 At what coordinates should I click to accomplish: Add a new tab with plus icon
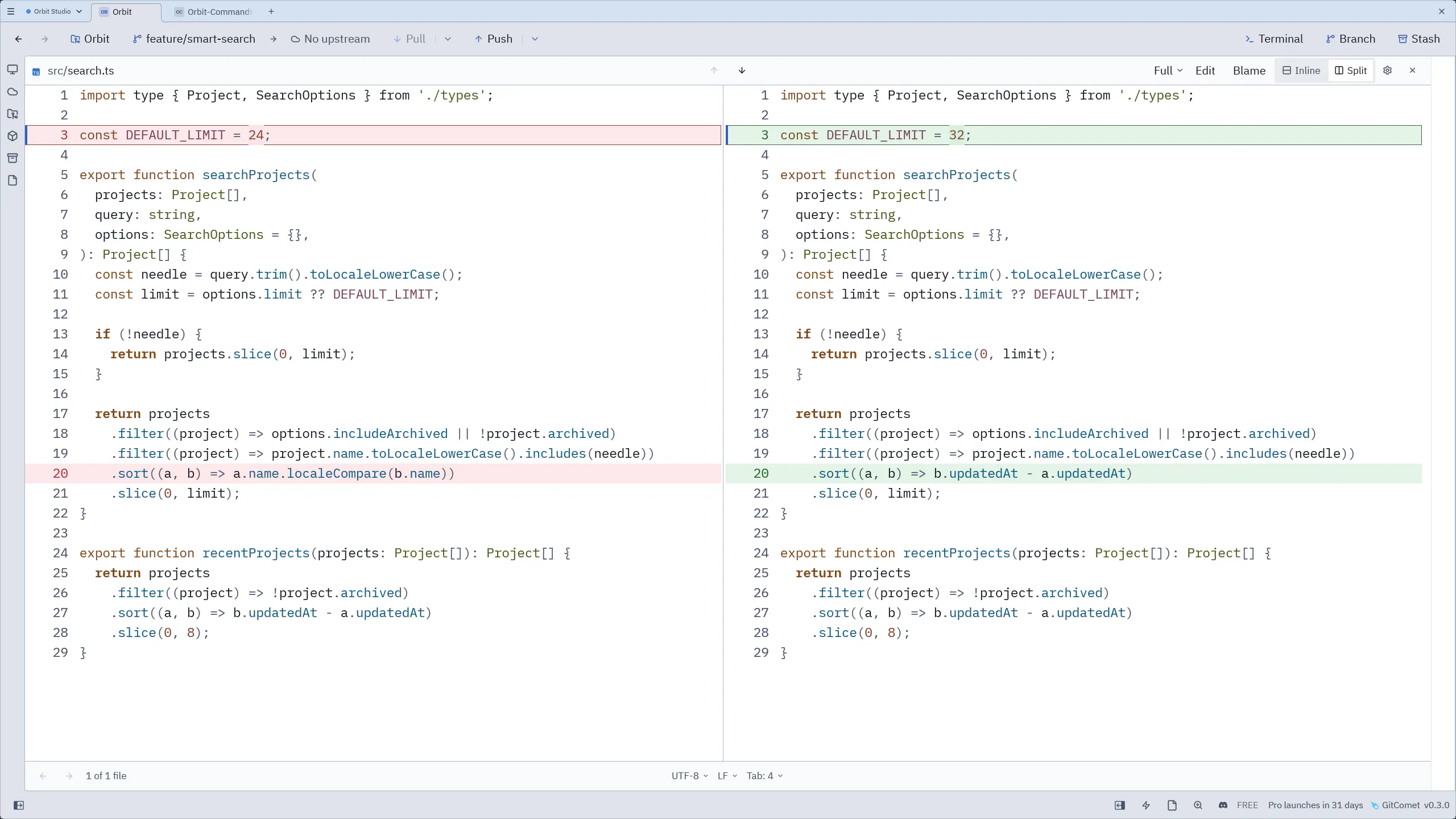click(271, 11)
